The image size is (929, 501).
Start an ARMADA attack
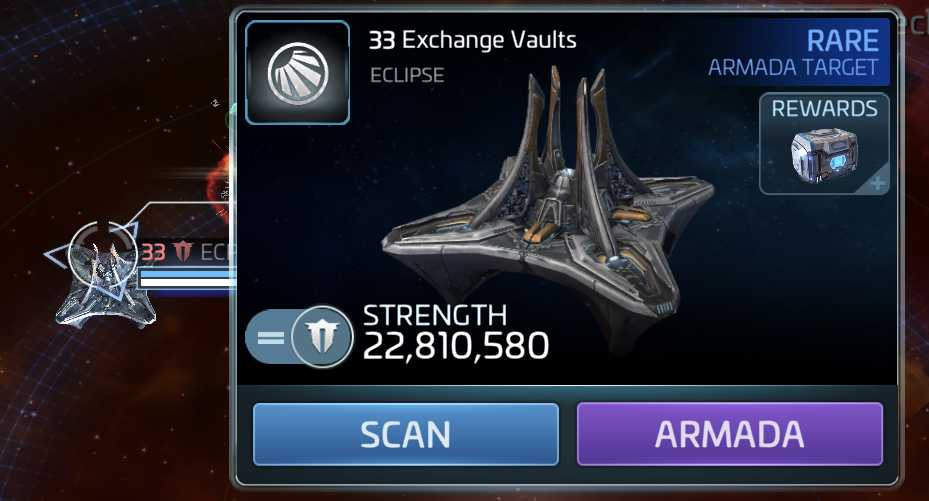pyautogui.click(x=730, y=434)
